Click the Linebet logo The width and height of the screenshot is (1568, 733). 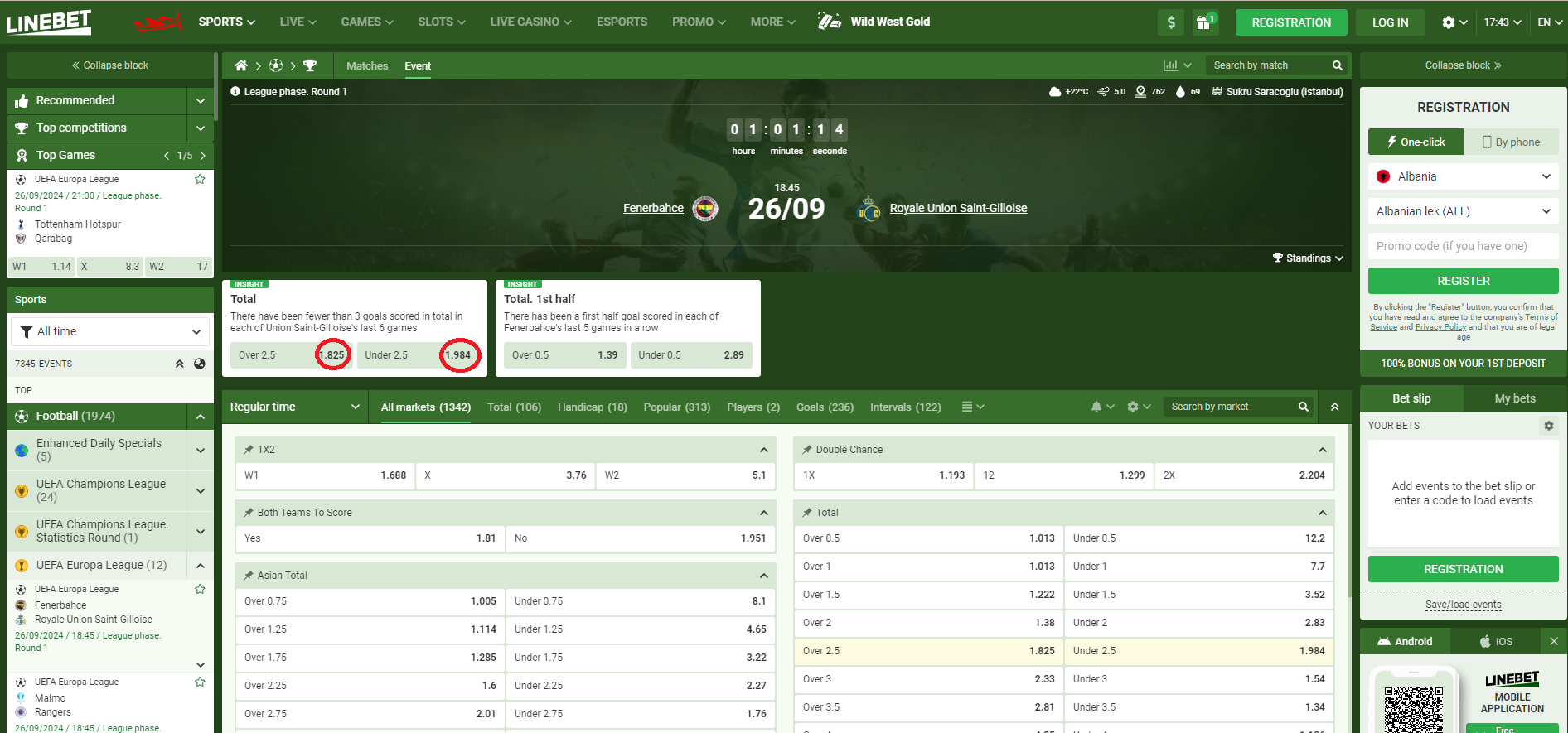pyautogui.click(x=49, y=22)
